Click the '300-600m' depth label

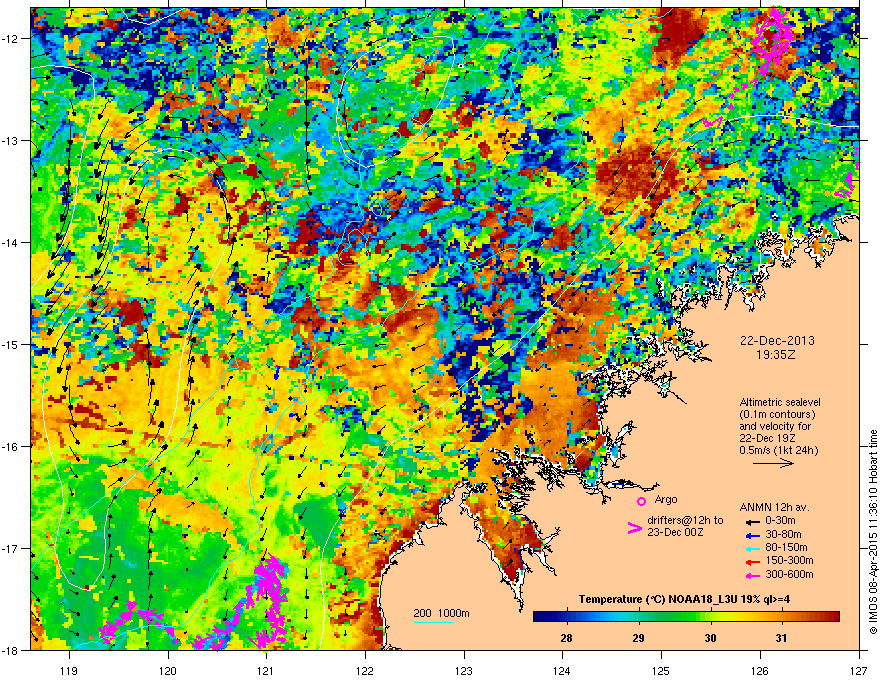(x=789, y=575)
